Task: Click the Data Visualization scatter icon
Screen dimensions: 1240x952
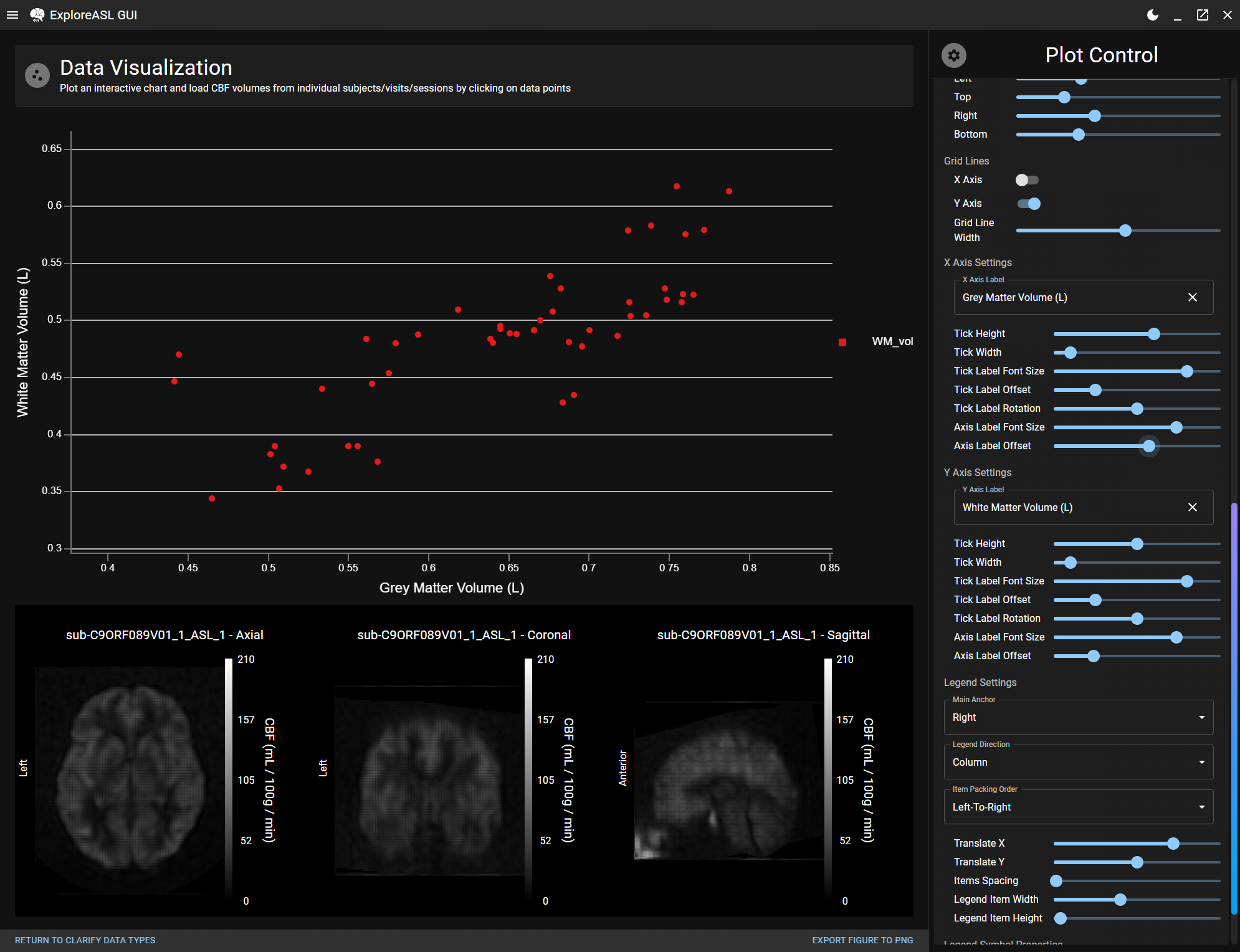Action: [37, 75]
